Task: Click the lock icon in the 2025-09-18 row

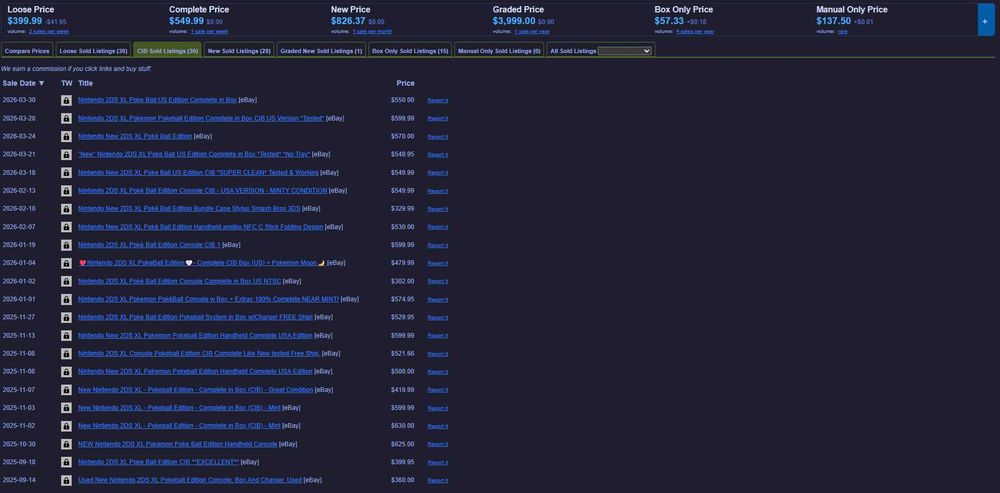Action: point(66,462)
